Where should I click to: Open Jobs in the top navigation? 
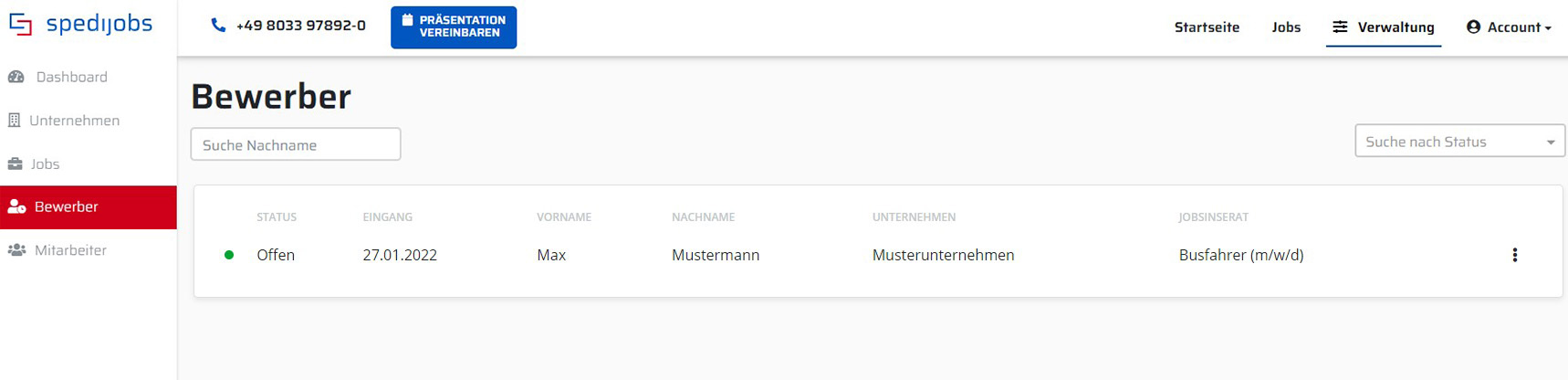click(x=1286, y=27)
